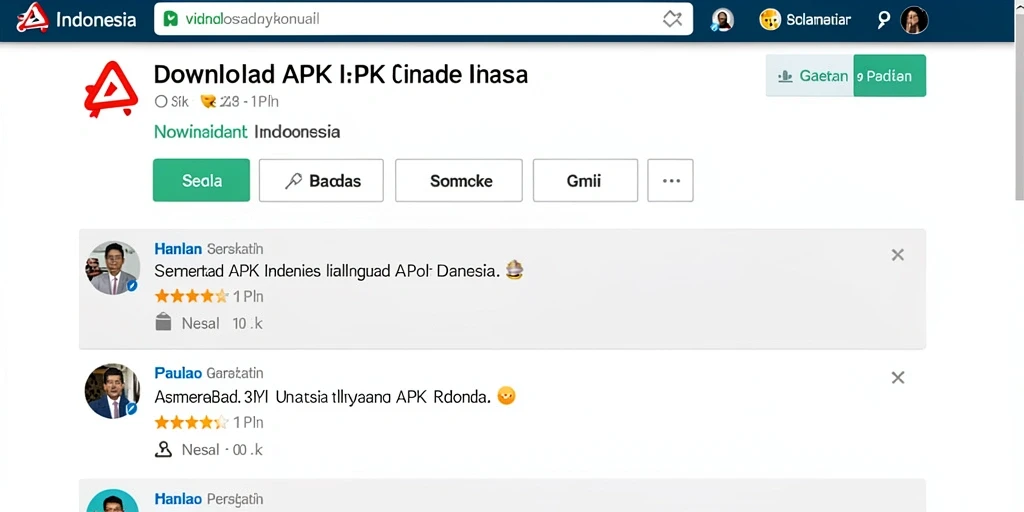Click the large red triangle app icon
The width and height of the screenshot is (1024, 512).
111,89
